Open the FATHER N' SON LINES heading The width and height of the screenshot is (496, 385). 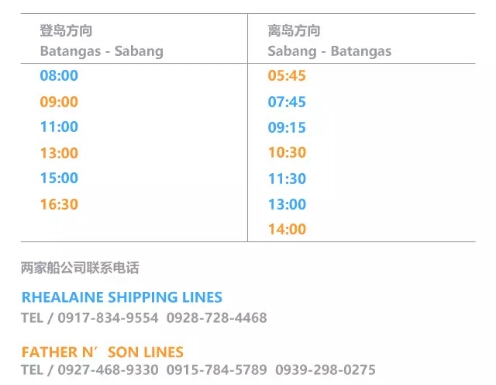tap(102, 352)
